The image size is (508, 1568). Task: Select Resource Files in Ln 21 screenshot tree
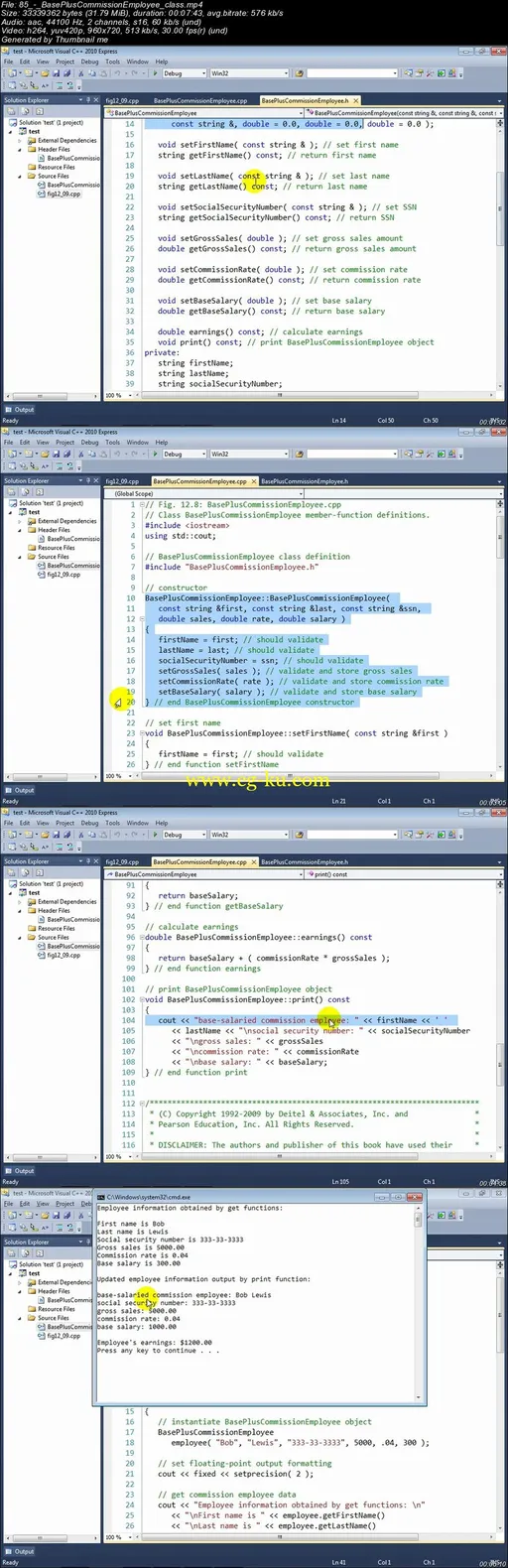coord(57,548)
